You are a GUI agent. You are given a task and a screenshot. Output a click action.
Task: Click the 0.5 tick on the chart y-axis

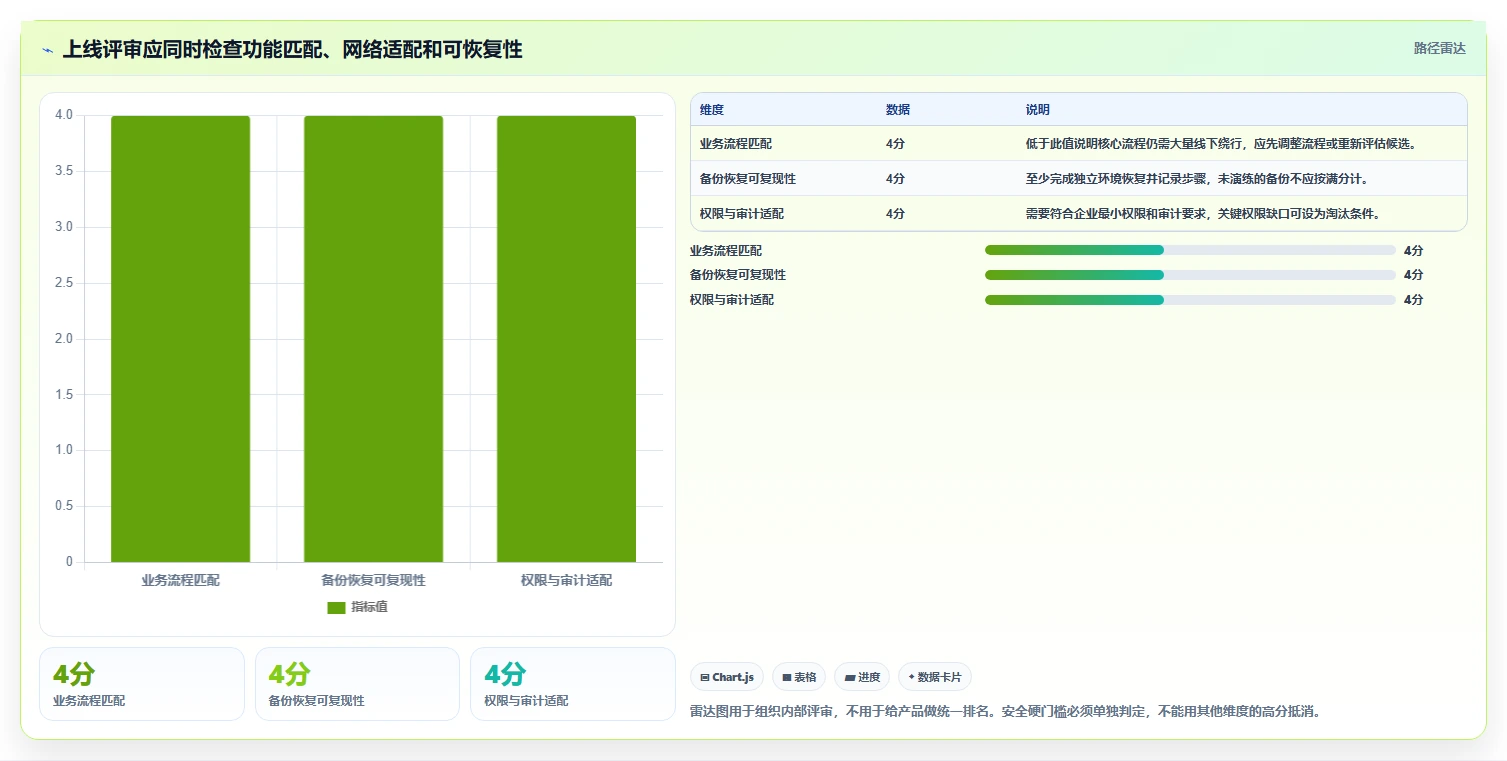click(64, 506)
